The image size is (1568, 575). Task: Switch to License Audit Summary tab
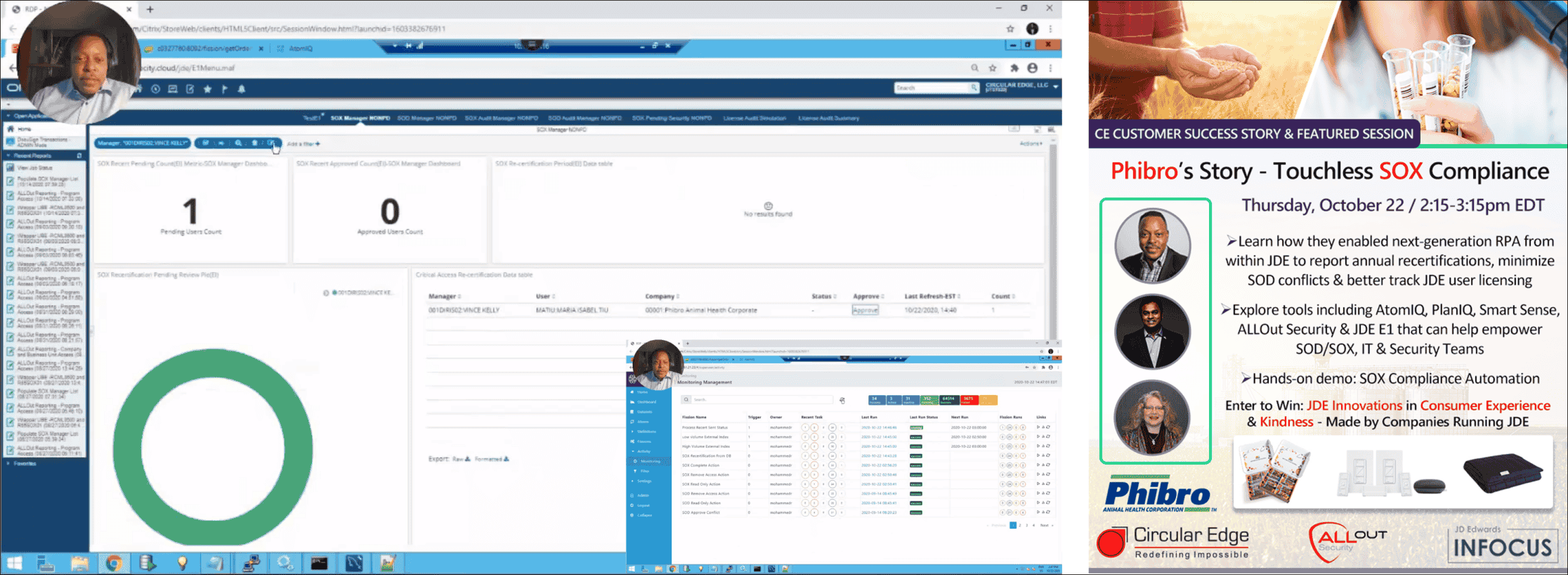(828, 118)
